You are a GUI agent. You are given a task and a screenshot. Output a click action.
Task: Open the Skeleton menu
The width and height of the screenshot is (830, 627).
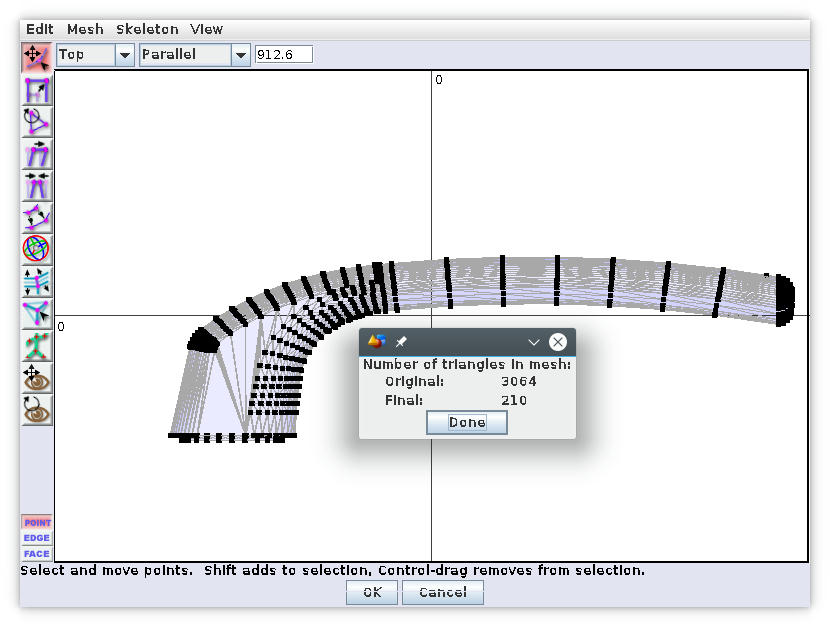[x=147, y=29]
